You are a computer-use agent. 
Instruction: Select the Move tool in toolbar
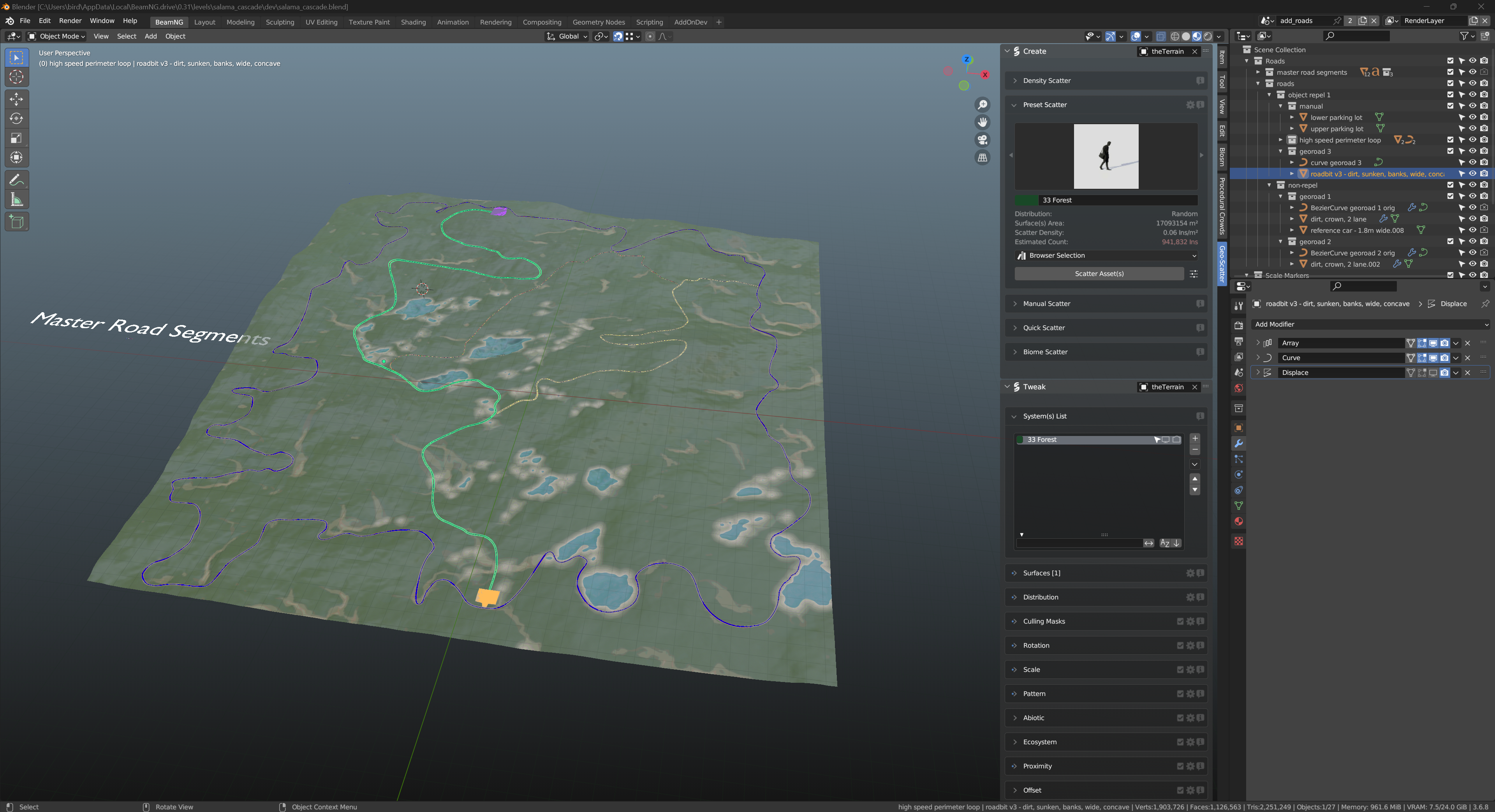[16, 98]
